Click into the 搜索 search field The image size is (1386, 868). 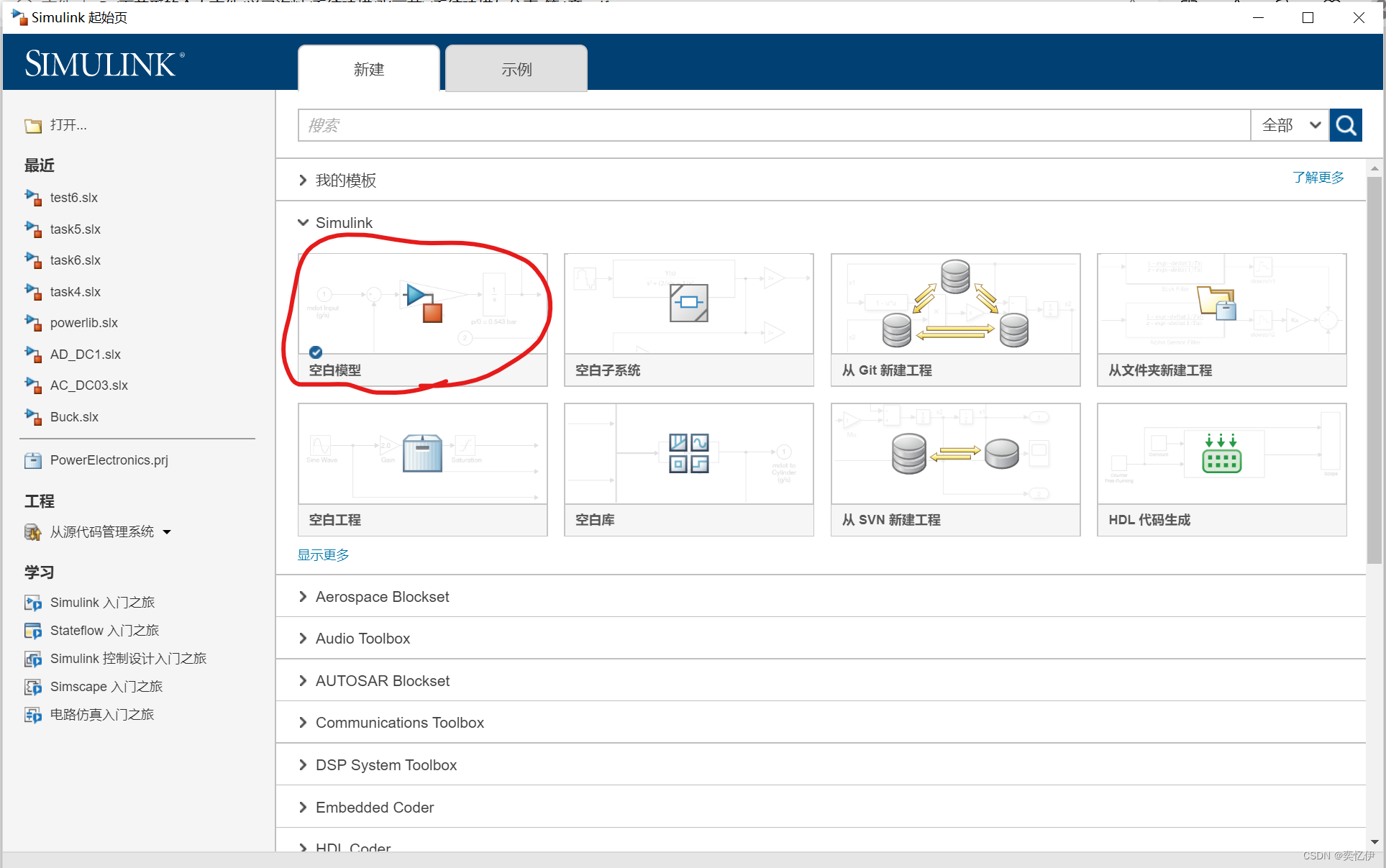(x=775, y=125)
